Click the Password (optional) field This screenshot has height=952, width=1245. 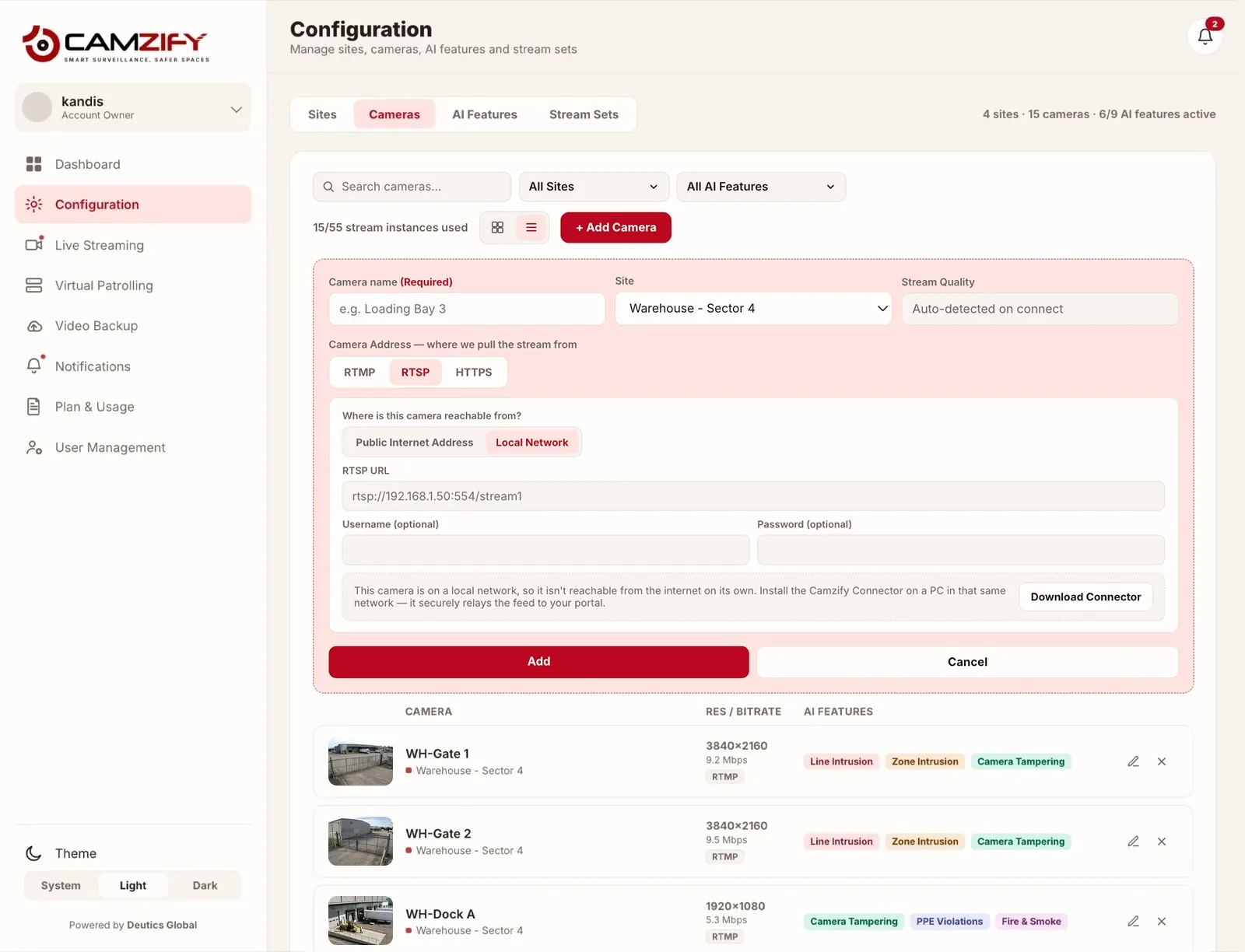click(961, 550)
